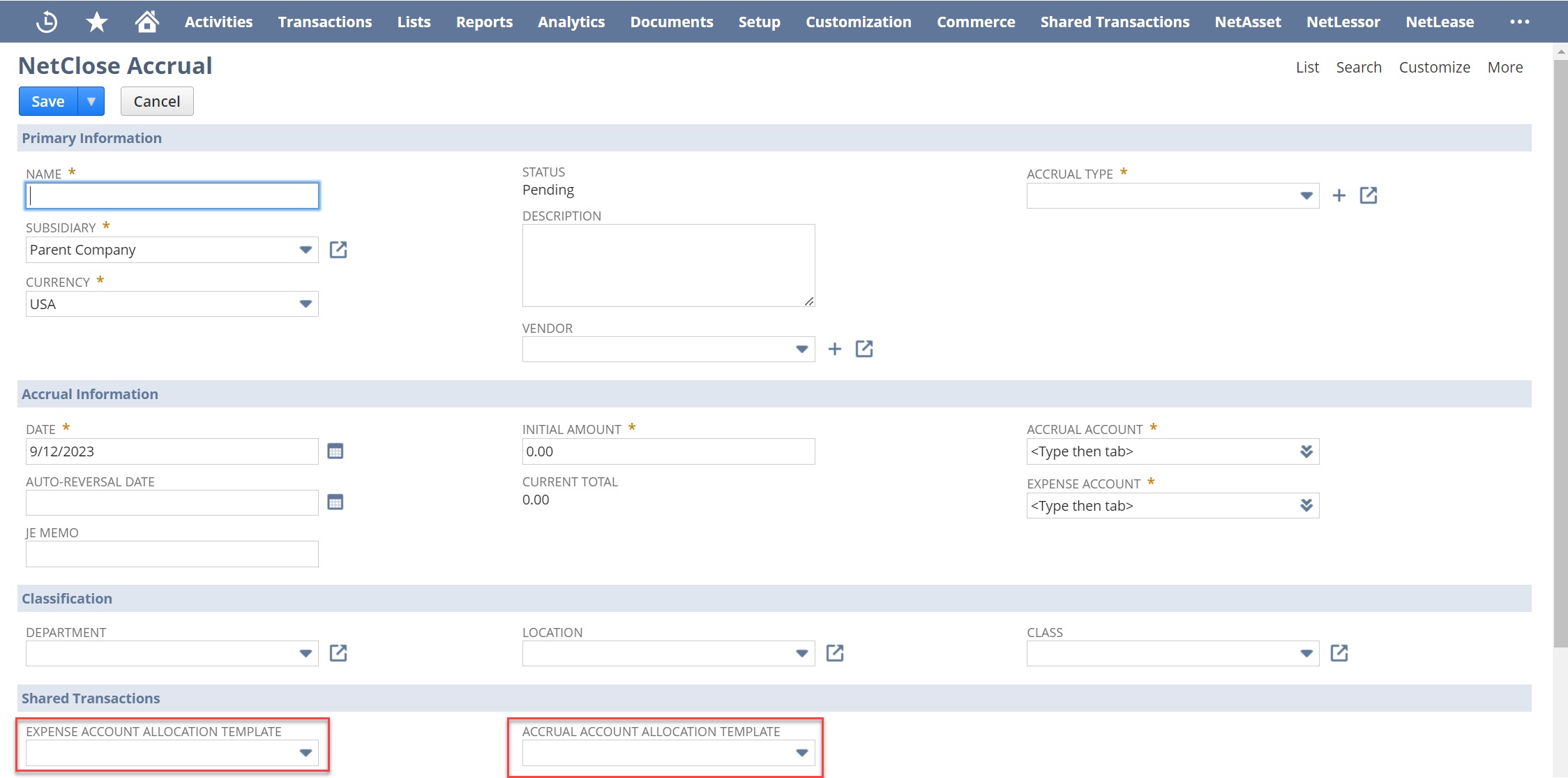Viewport: 1568px width, 778px height.
Task: Click plus icon next to Accrual Type
Action: click(1339, 196)
